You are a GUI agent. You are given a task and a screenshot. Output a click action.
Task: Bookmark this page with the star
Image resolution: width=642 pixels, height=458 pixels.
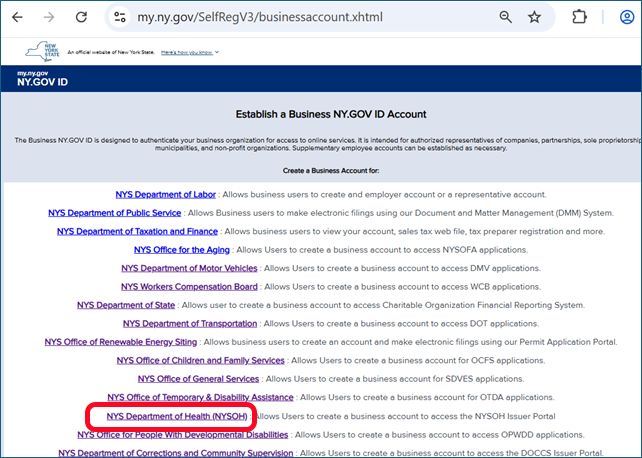[534, 17]
